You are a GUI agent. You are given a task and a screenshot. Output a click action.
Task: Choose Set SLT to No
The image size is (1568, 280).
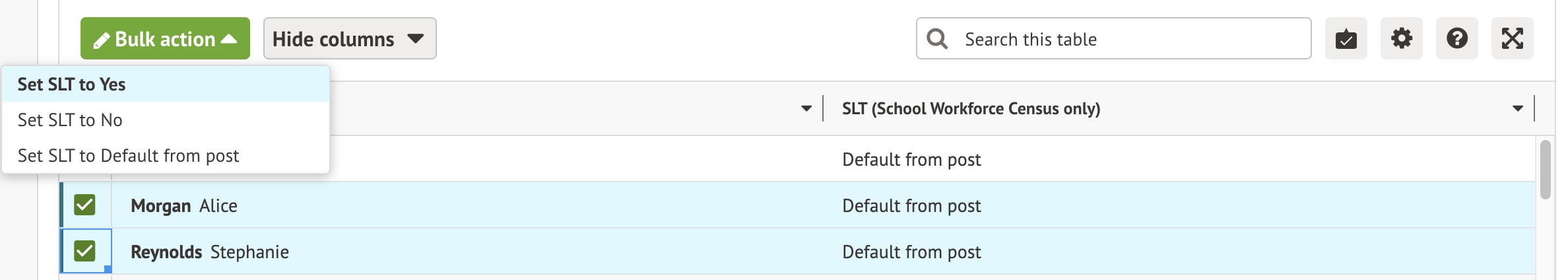(x=70, y=120)
